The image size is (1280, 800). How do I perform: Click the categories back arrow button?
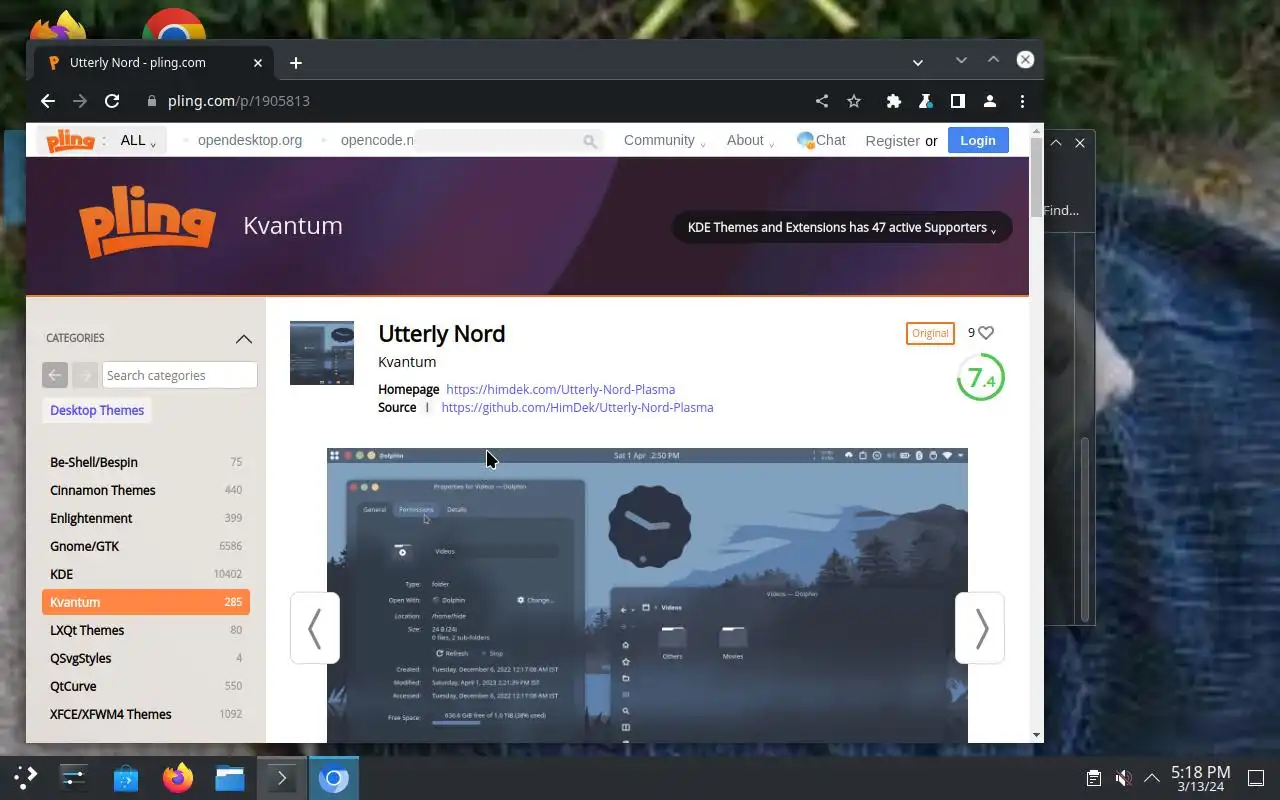click(x=55, y=375)
